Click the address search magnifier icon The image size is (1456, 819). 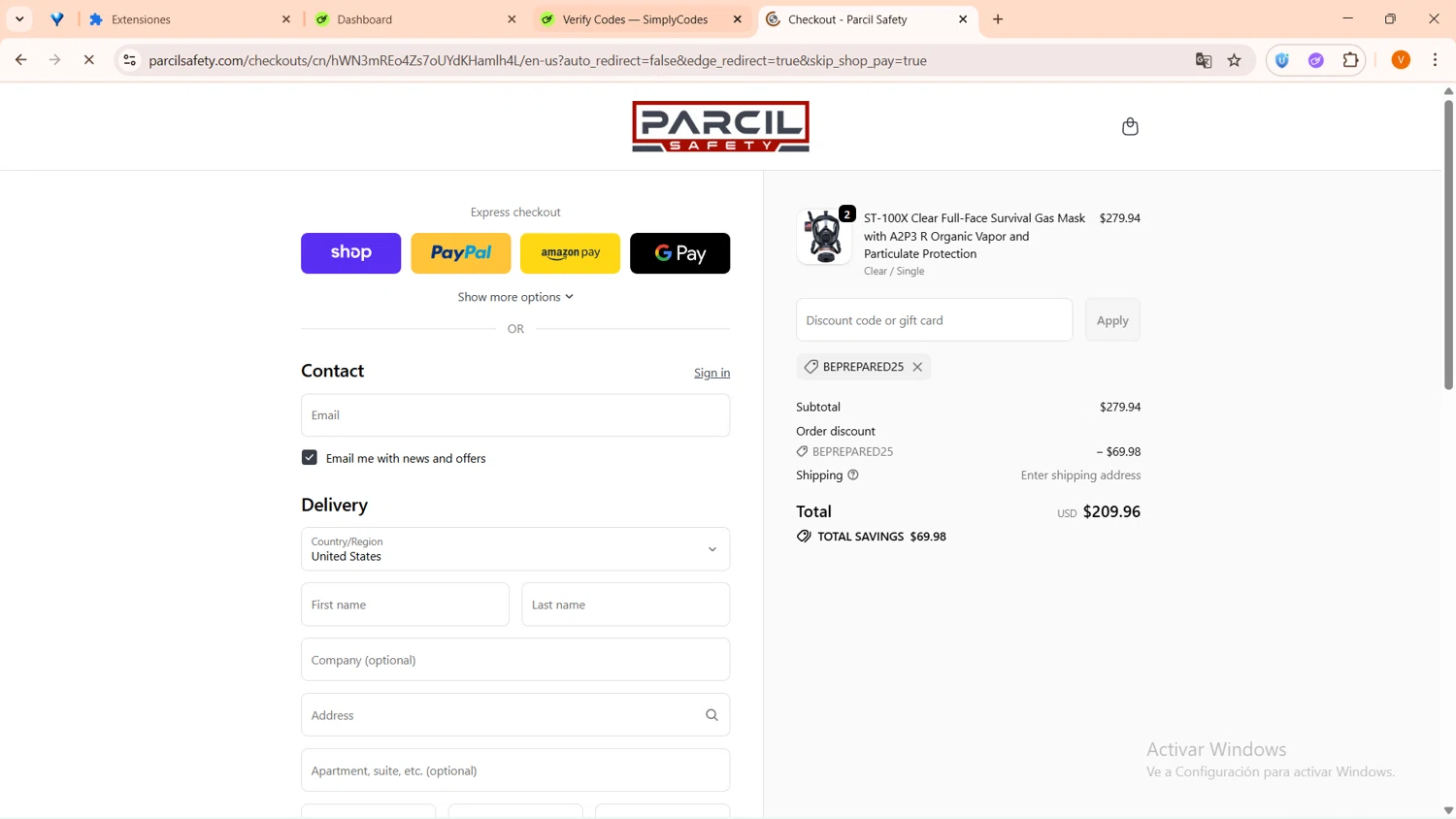coord(711,715)
